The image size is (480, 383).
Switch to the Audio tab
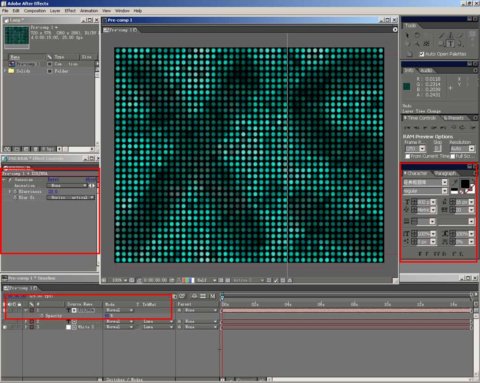(x=426, y=70)
